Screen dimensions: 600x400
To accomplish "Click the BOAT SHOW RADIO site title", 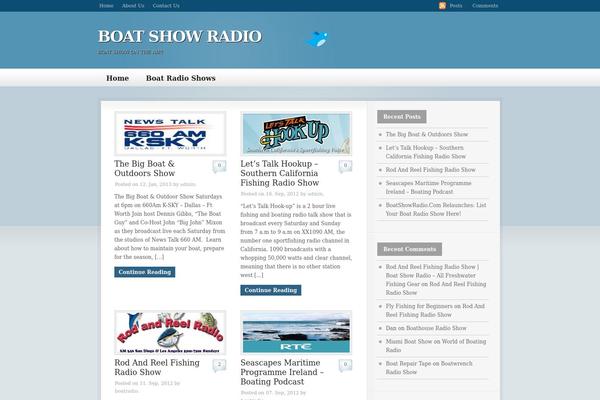I will [x=180, y=37].
